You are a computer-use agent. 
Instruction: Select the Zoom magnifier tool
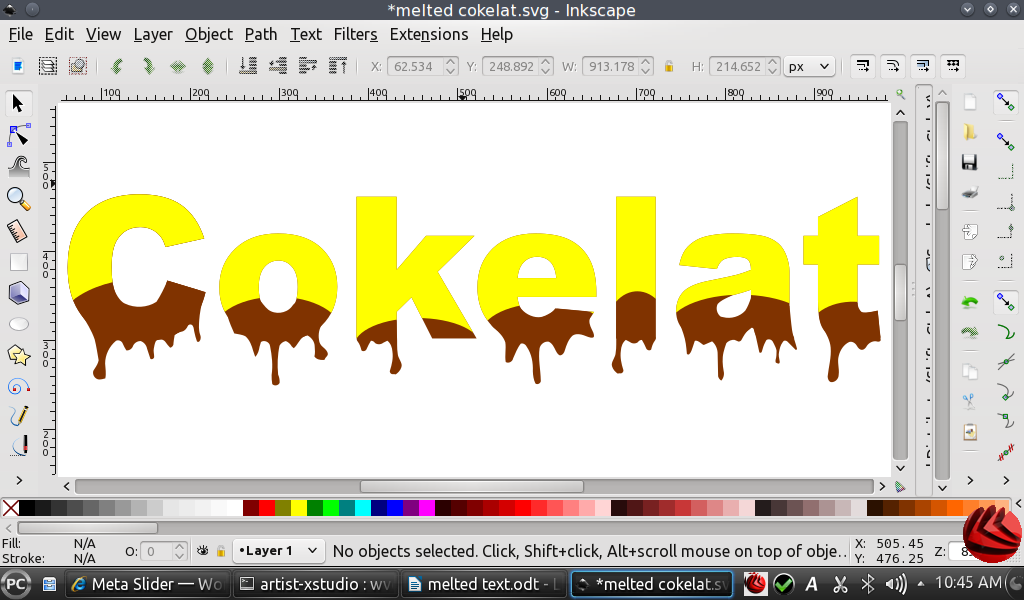18,198
